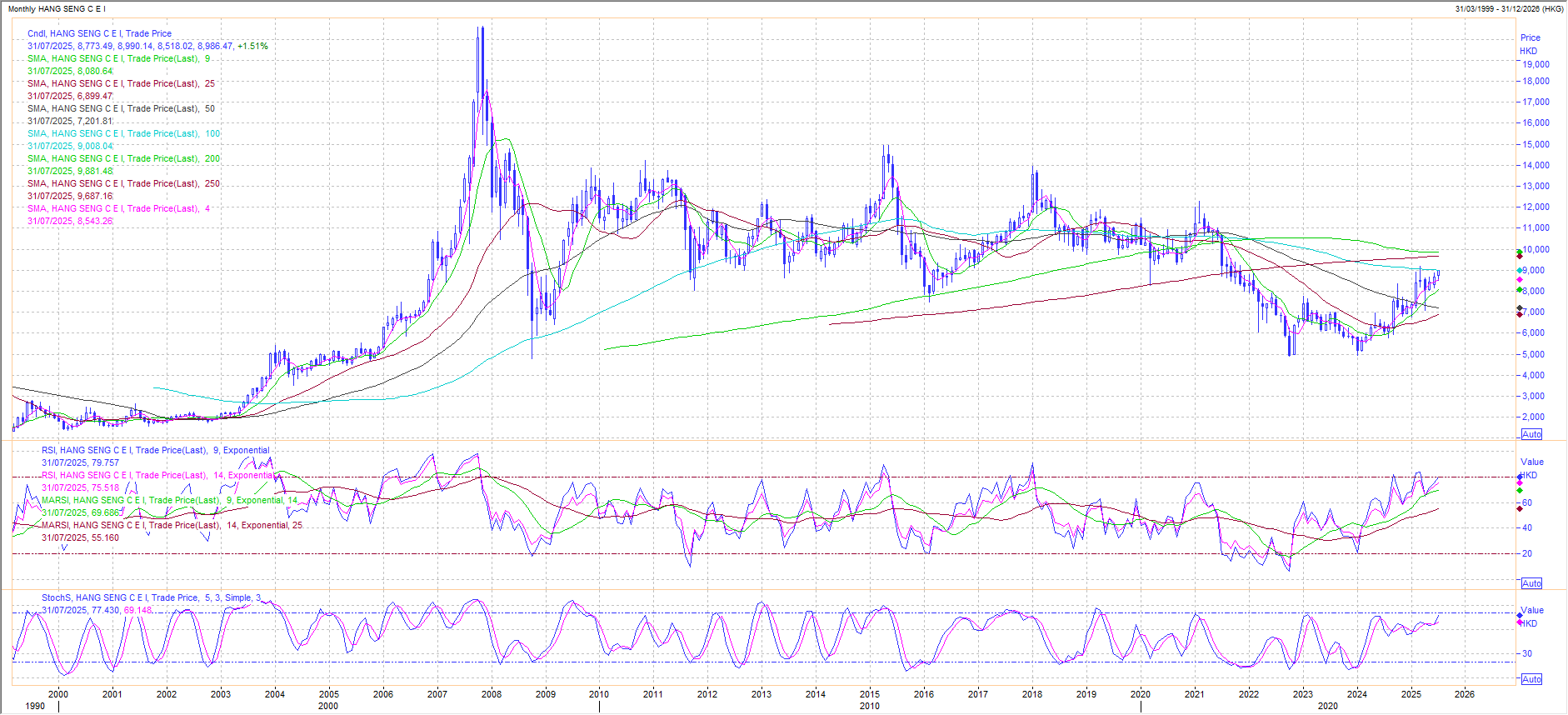
Task: Click the Auto button on the StochS panel
Action: click(x=1531, y=679)
